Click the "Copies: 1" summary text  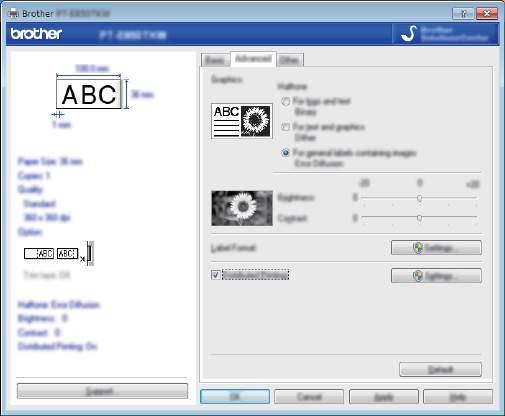[34, 176]
